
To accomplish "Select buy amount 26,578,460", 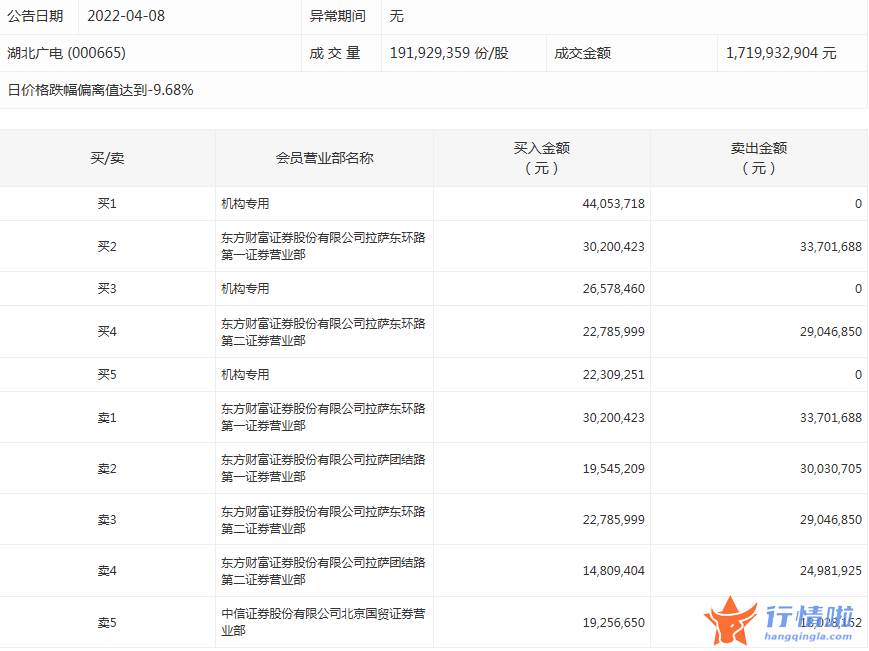I will pyautogui.click(x=614, y=289).
